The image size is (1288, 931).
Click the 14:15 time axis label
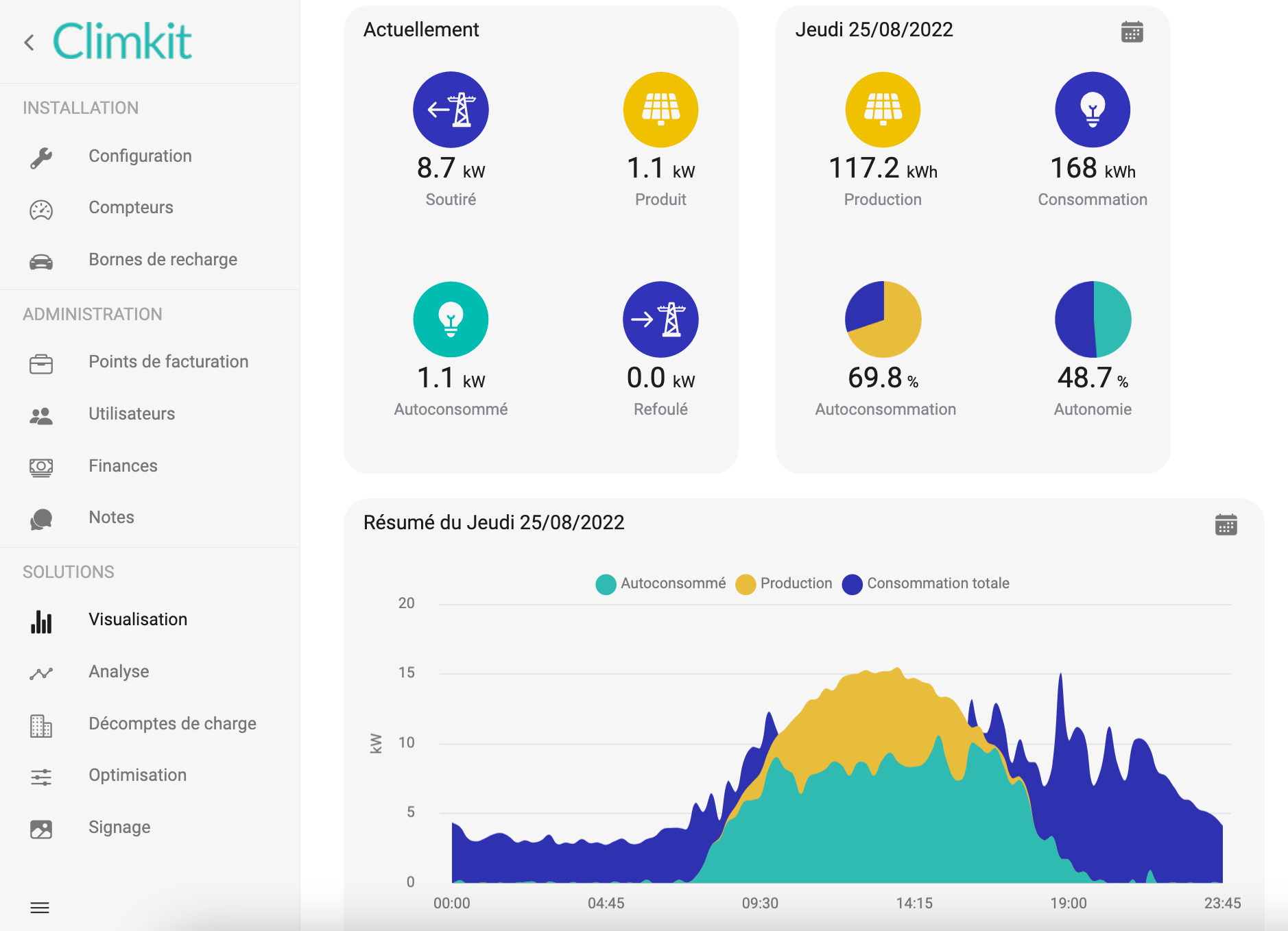point(914,904)
